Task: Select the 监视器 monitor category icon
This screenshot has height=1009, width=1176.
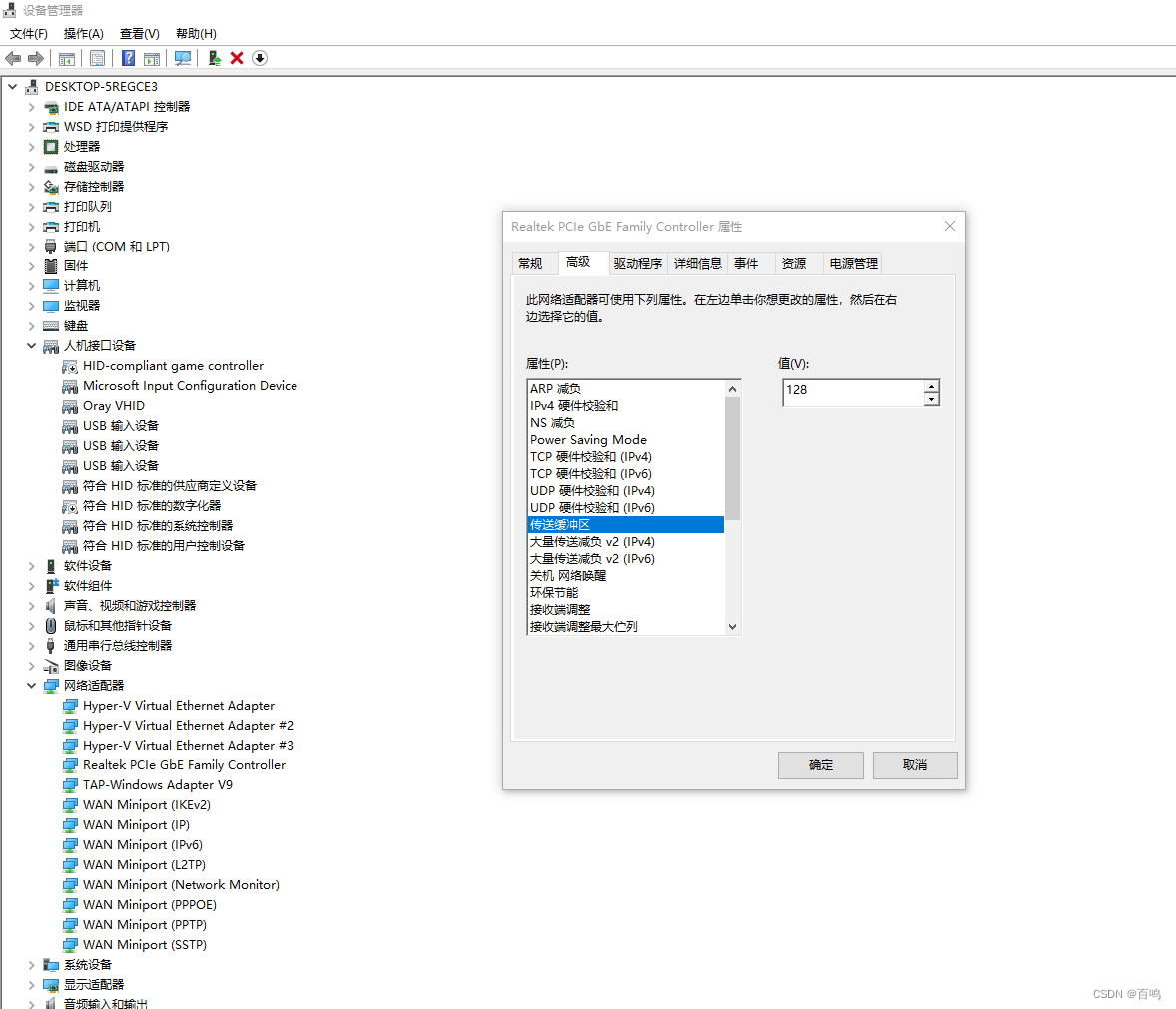Action: tap(50, 305)
